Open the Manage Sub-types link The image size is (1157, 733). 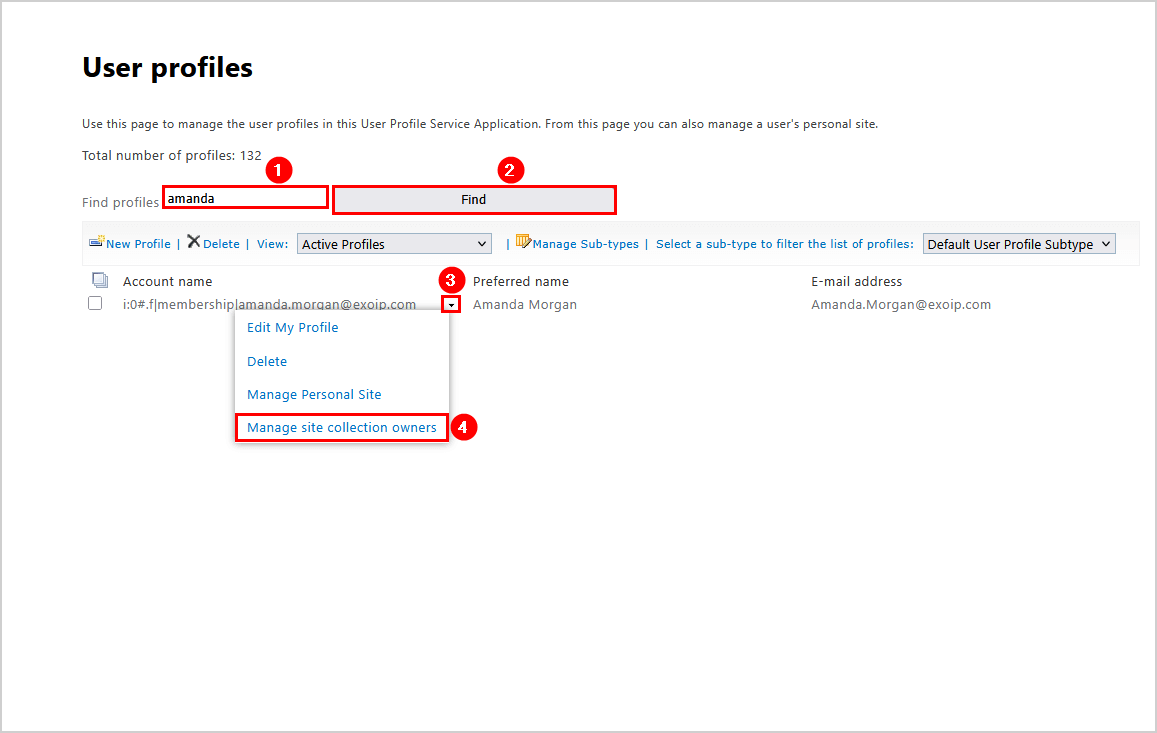(x=586, y=244)
